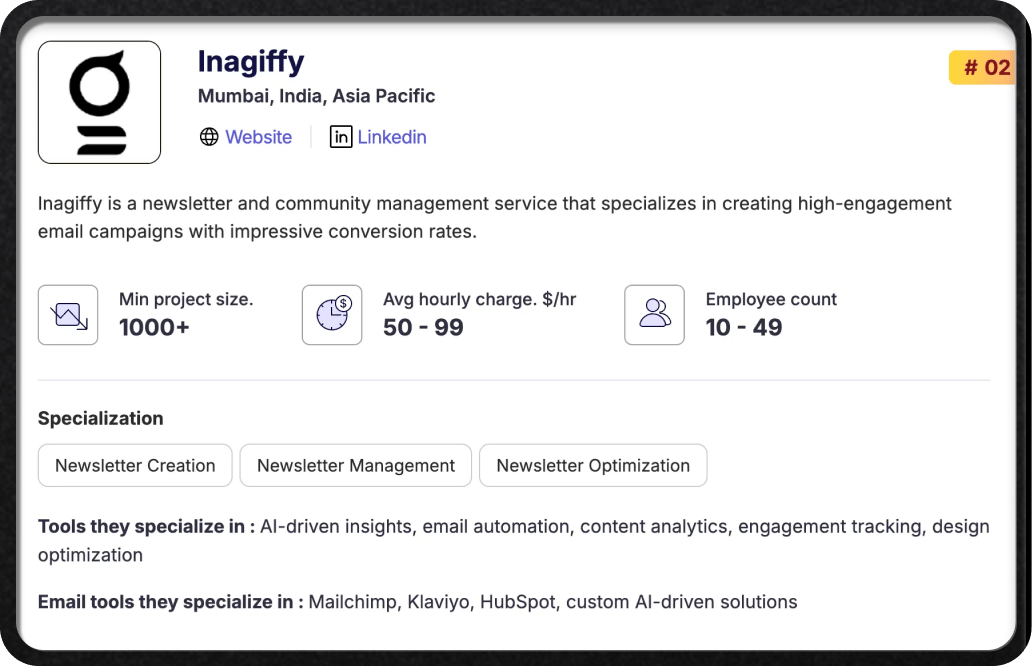The width and height of the screenshot is (1032, 666).
Task: Click the "Tools they specialize in" label
Action: (x=146, y=527)
